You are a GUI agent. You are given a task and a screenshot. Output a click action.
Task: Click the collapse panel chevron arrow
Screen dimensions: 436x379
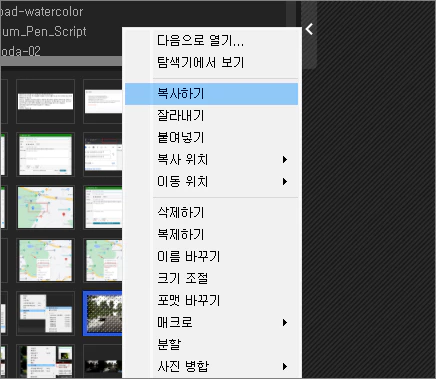click(309, 29)
